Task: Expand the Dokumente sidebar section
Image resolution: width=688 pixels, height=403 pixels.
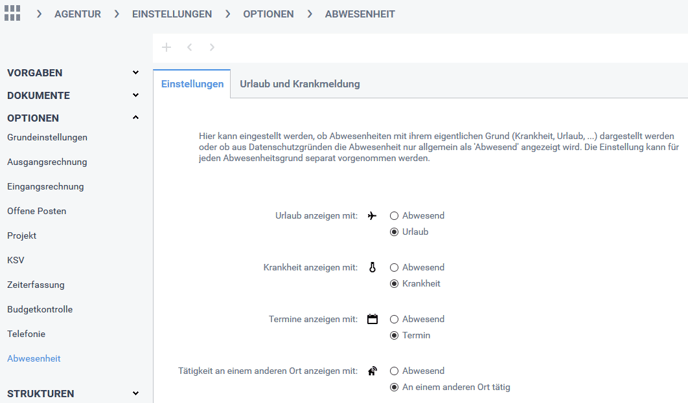Action: pos(136,96)
